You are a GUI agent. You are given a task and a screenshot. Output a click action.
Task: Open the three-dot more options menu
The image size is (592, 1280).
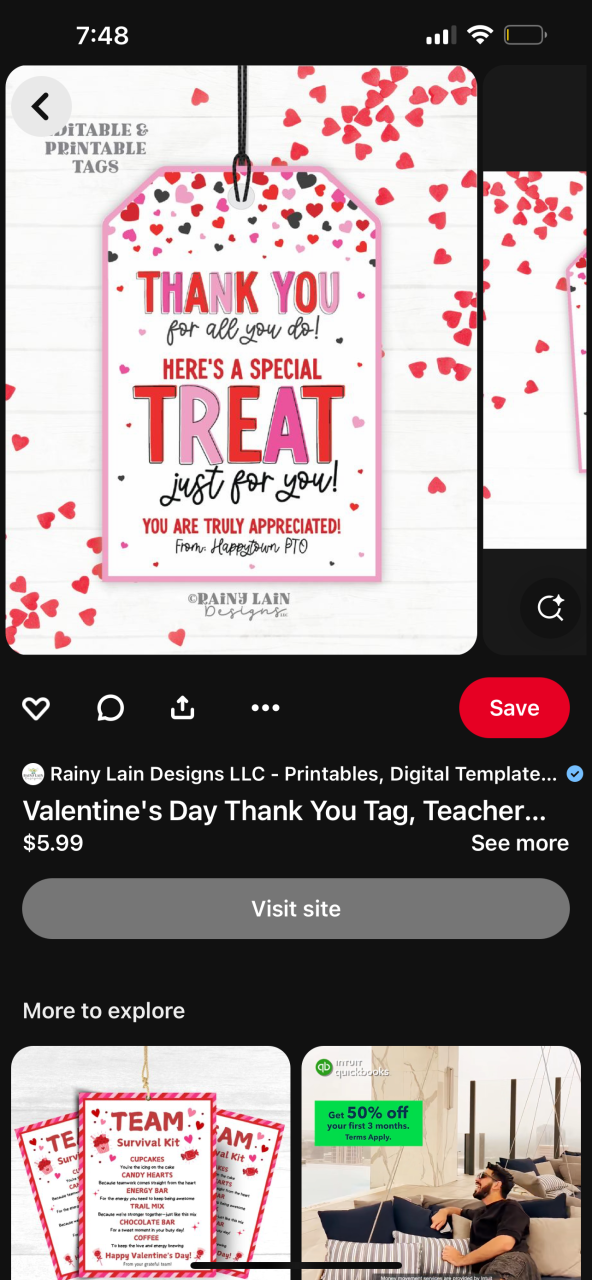point(265,708)
